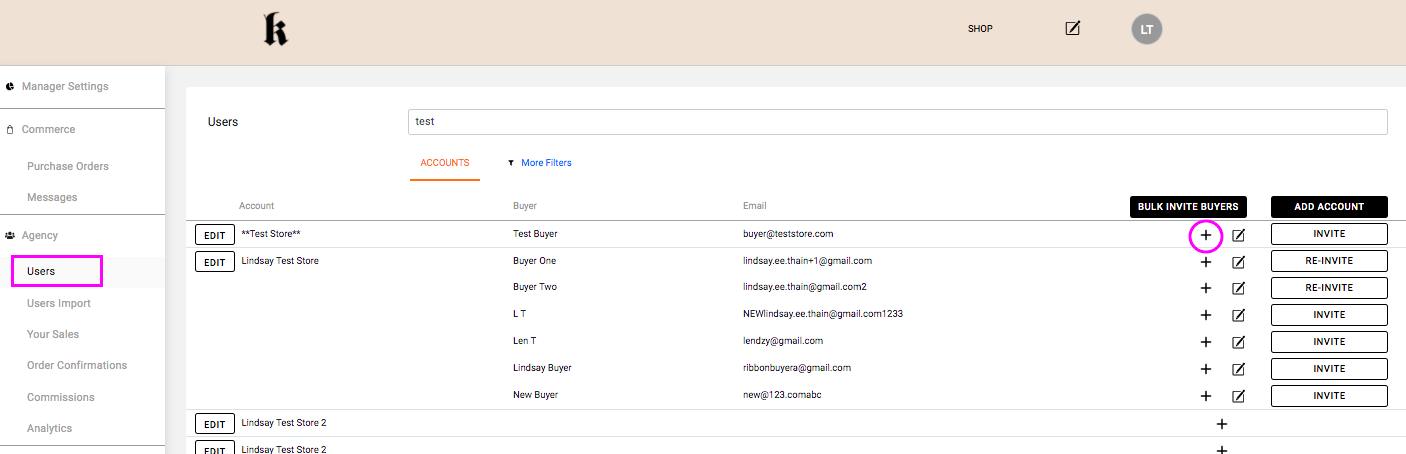This screenshot has width=1406, height=454.
Task: Open the compose note icon in header
Action: pyautogui.click(x=1073, y=29)
